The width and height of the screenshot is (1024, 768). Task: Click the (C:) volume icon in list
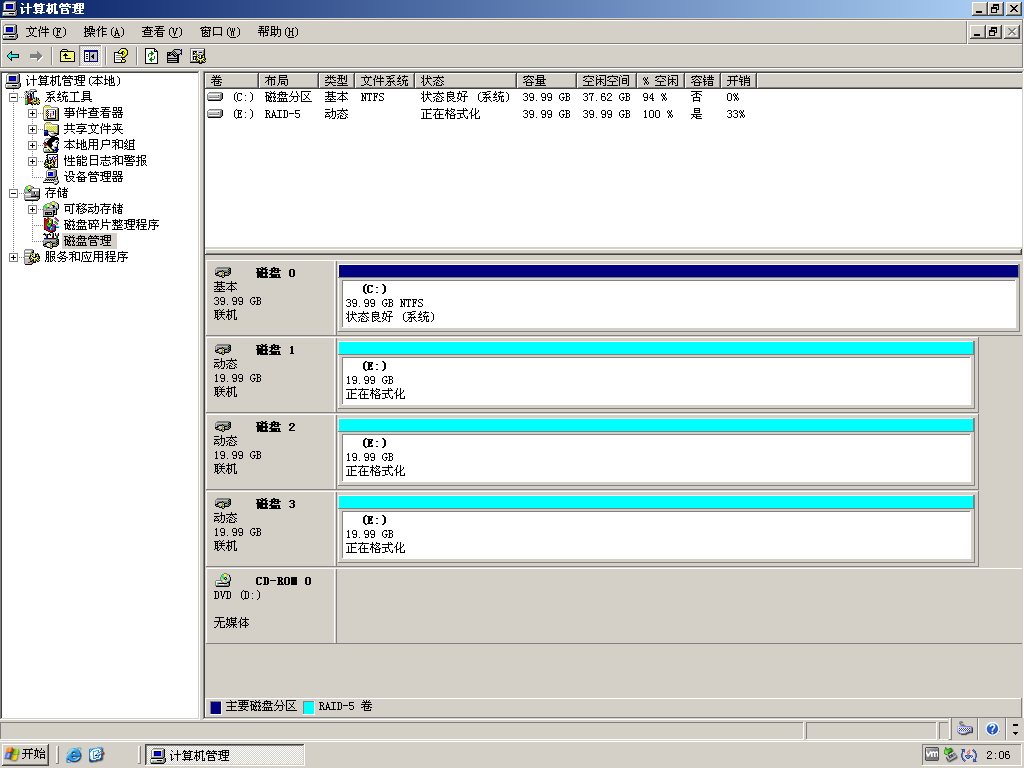tap(215, 97)
